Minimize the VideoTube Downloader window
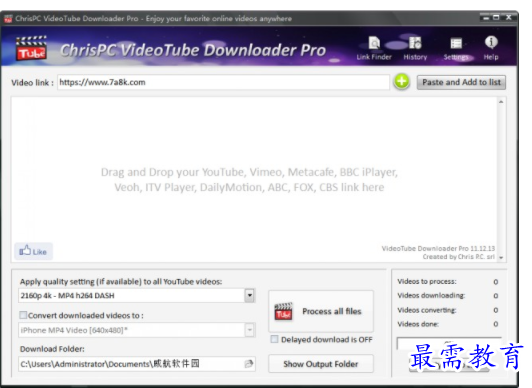This screenshot has height=388, width=532. (x=486, y=18)
